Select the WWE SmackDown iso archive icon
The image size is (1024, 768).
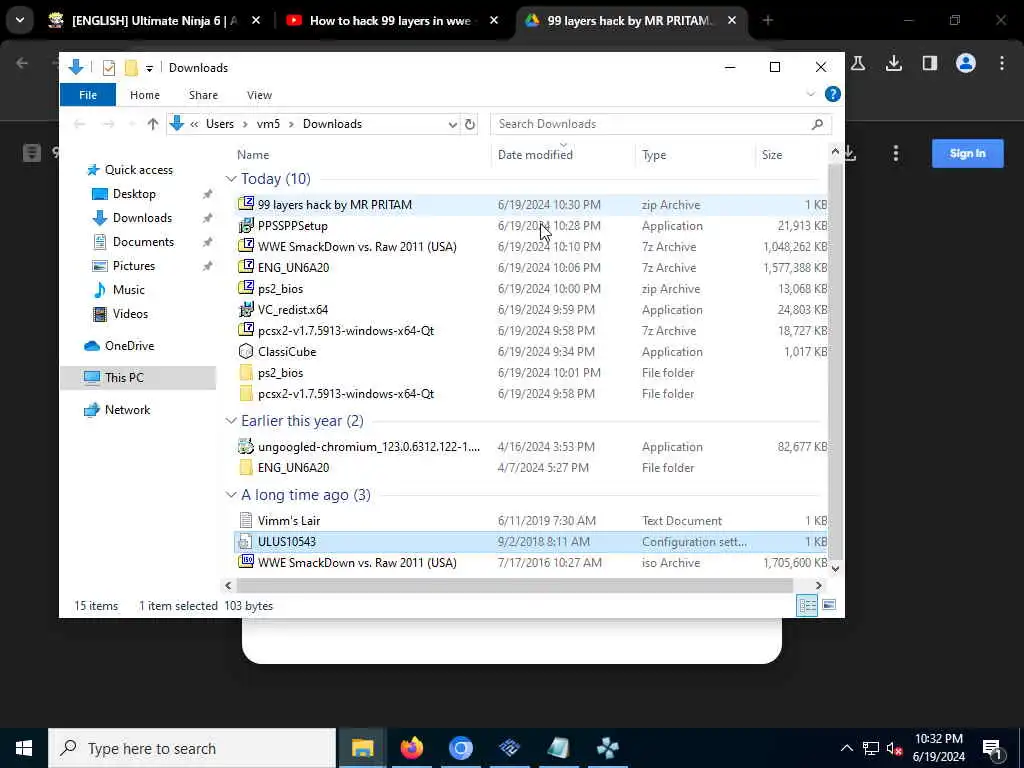pyautogui.click(x=246, y=562)
